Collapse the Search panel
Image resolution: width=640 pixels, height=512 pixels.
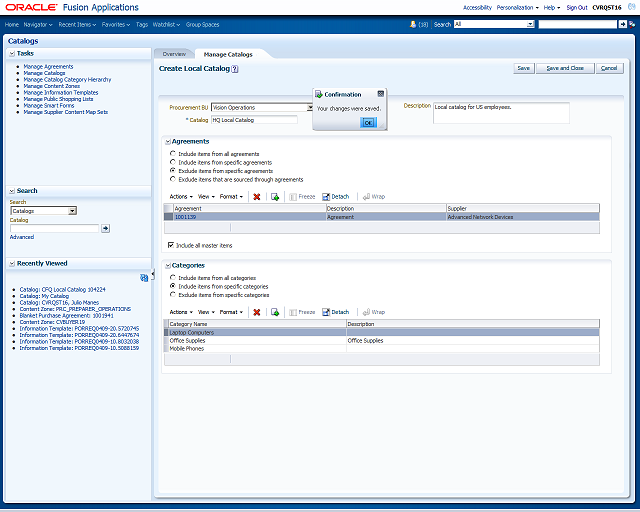pos(12,191)
